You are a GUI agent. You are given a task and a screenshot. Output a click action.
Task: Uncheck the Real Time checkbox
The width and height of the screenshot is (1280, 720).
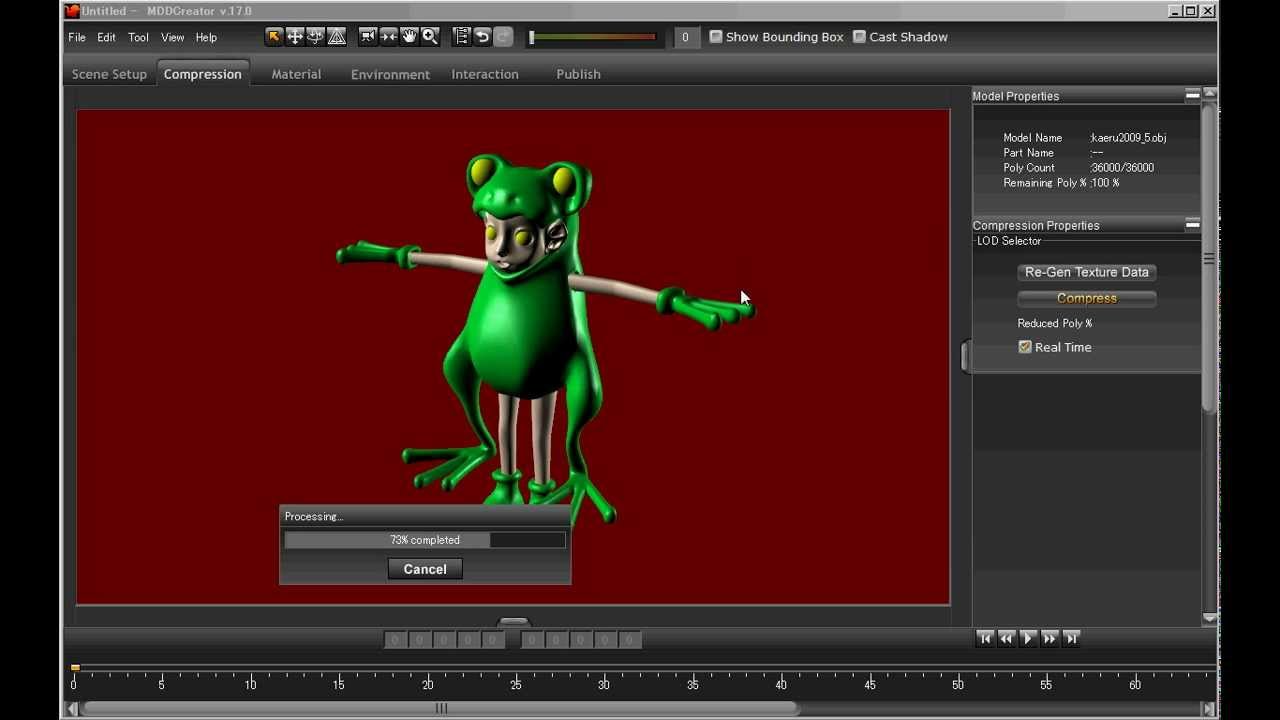coord(1025,347)
